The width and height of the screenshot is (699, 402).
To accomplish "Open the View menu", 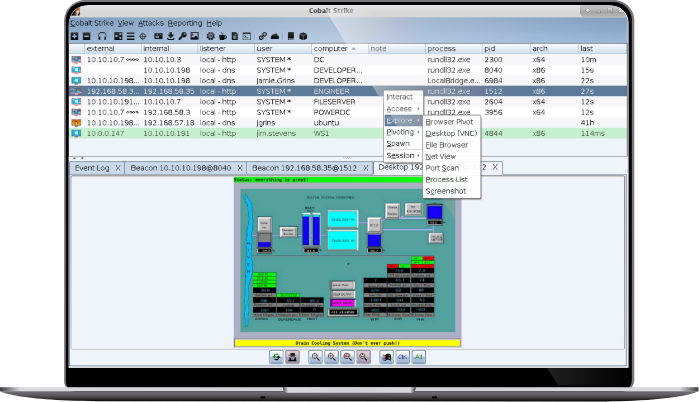I will (126, 23).
